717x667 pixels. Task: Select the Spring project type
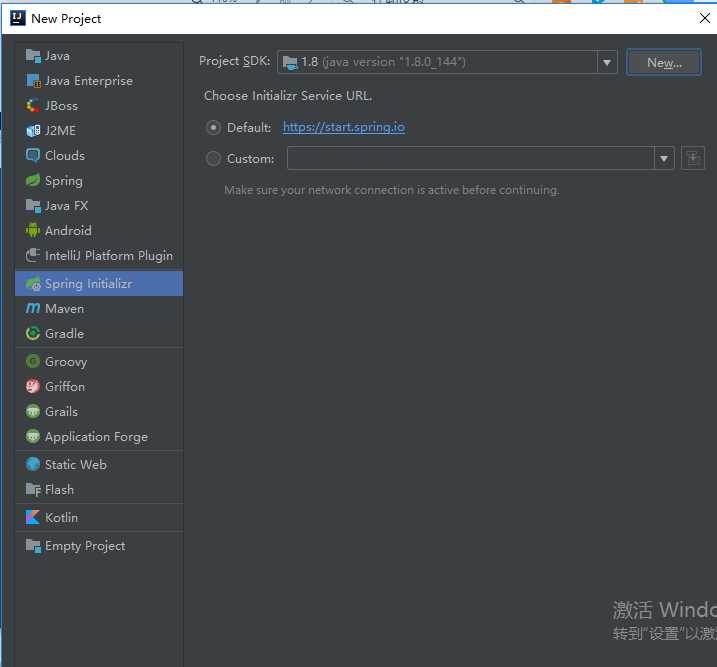[x=99, y=181]
